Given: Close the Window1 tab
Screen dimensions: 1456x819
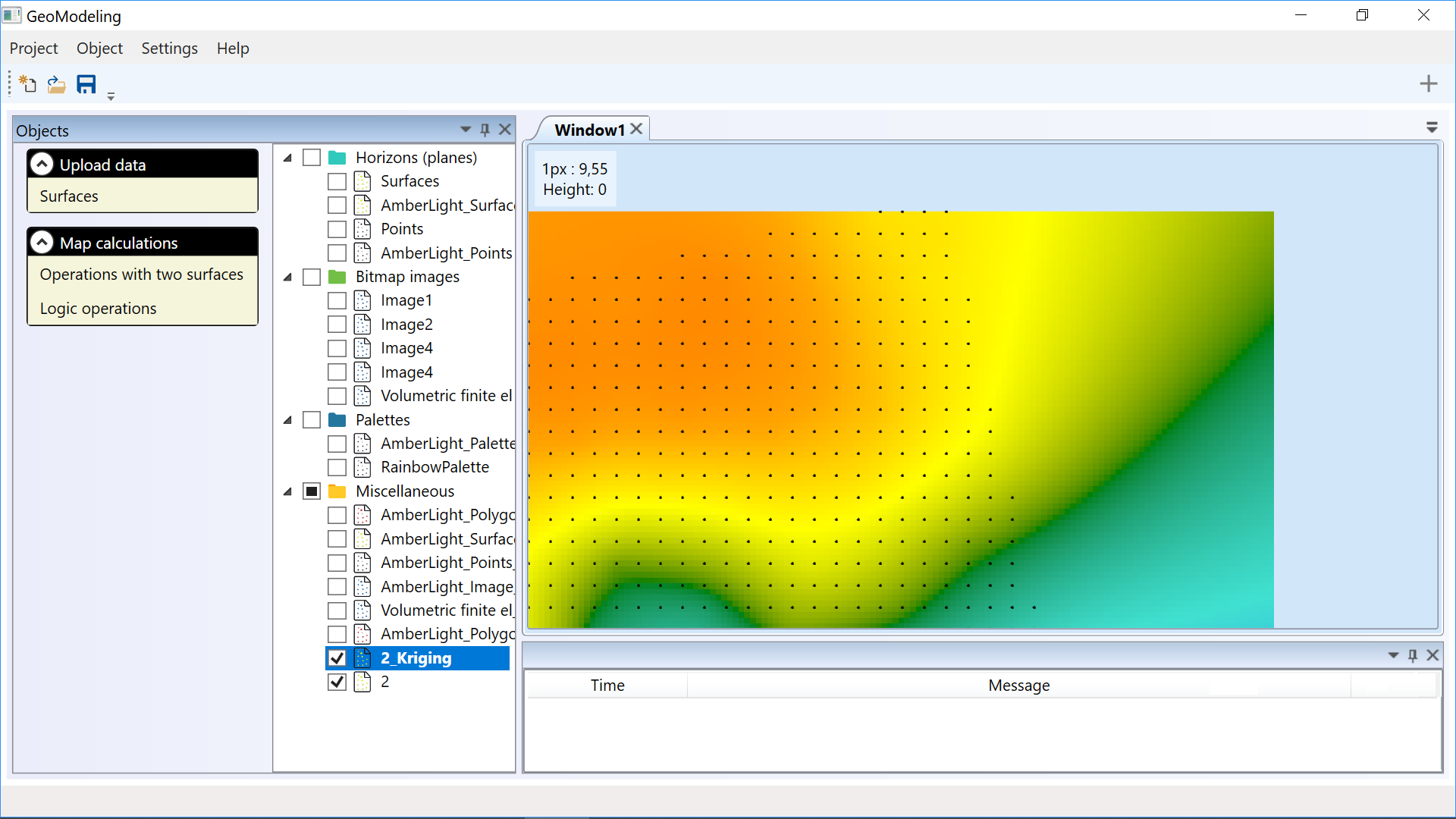Looking at the screenshot, I should 637,129.
